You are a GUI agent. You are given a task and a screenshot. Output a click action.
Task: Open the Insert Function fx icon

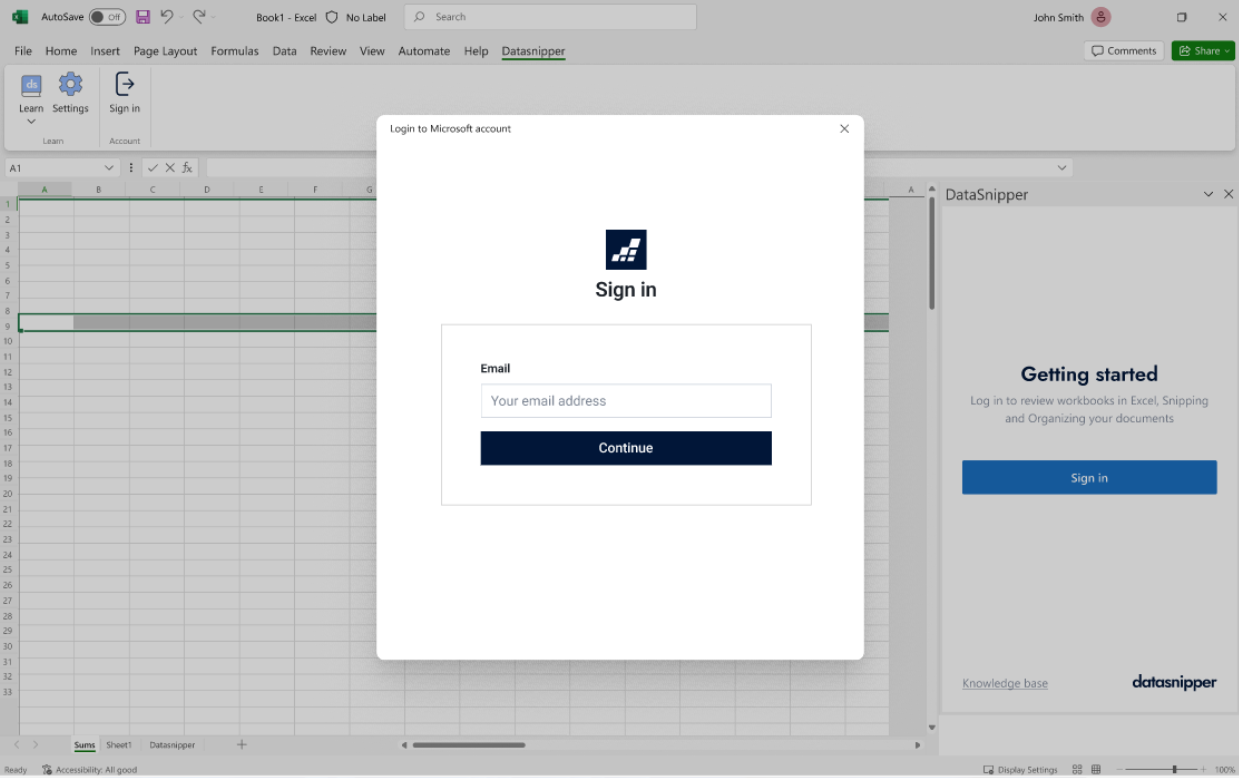point(186,167)
